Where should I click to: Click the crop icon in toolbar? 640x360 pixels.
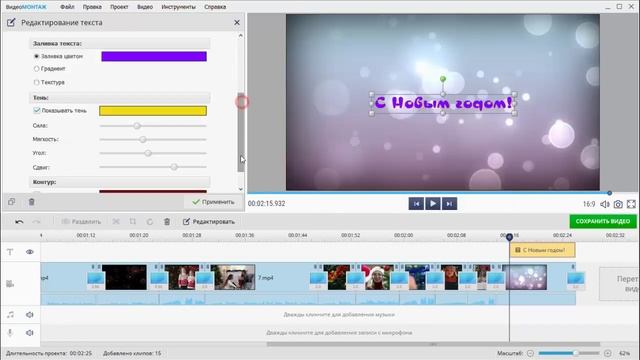click(x=133, y=222)
